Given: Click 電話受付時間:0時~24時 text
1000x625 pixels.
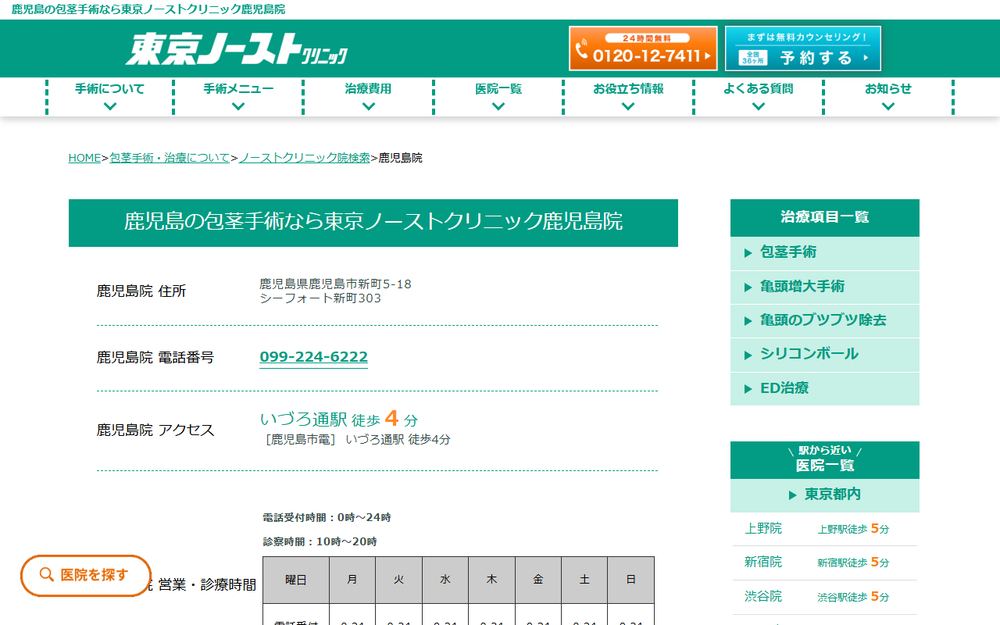Looking at the screenshot, I should (x=327, y=517).
